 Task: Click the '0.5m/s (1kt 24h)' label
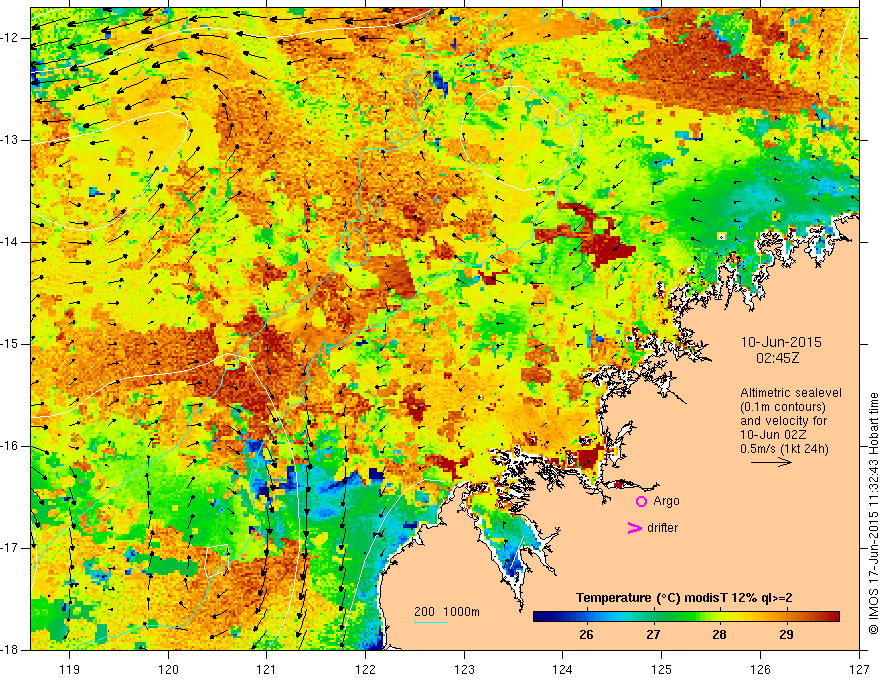pos(784,449)
